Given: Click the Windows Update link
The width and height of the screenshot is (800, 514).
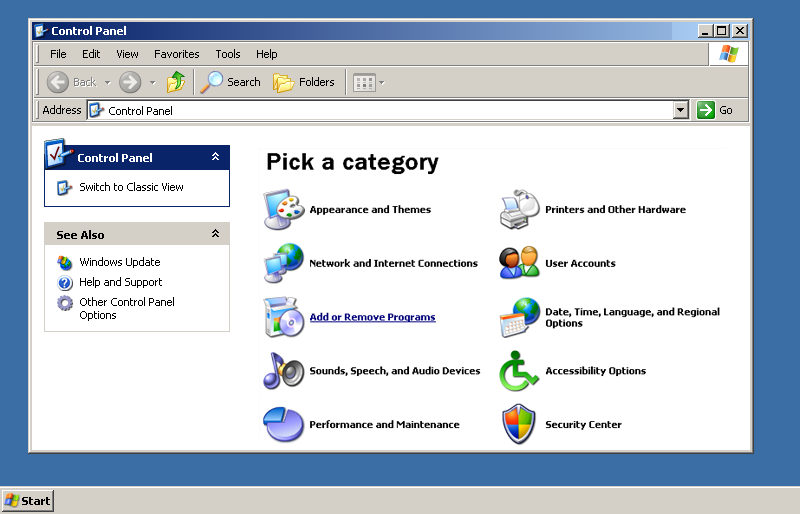Looking at the screenshot, I should click(119, 262).
